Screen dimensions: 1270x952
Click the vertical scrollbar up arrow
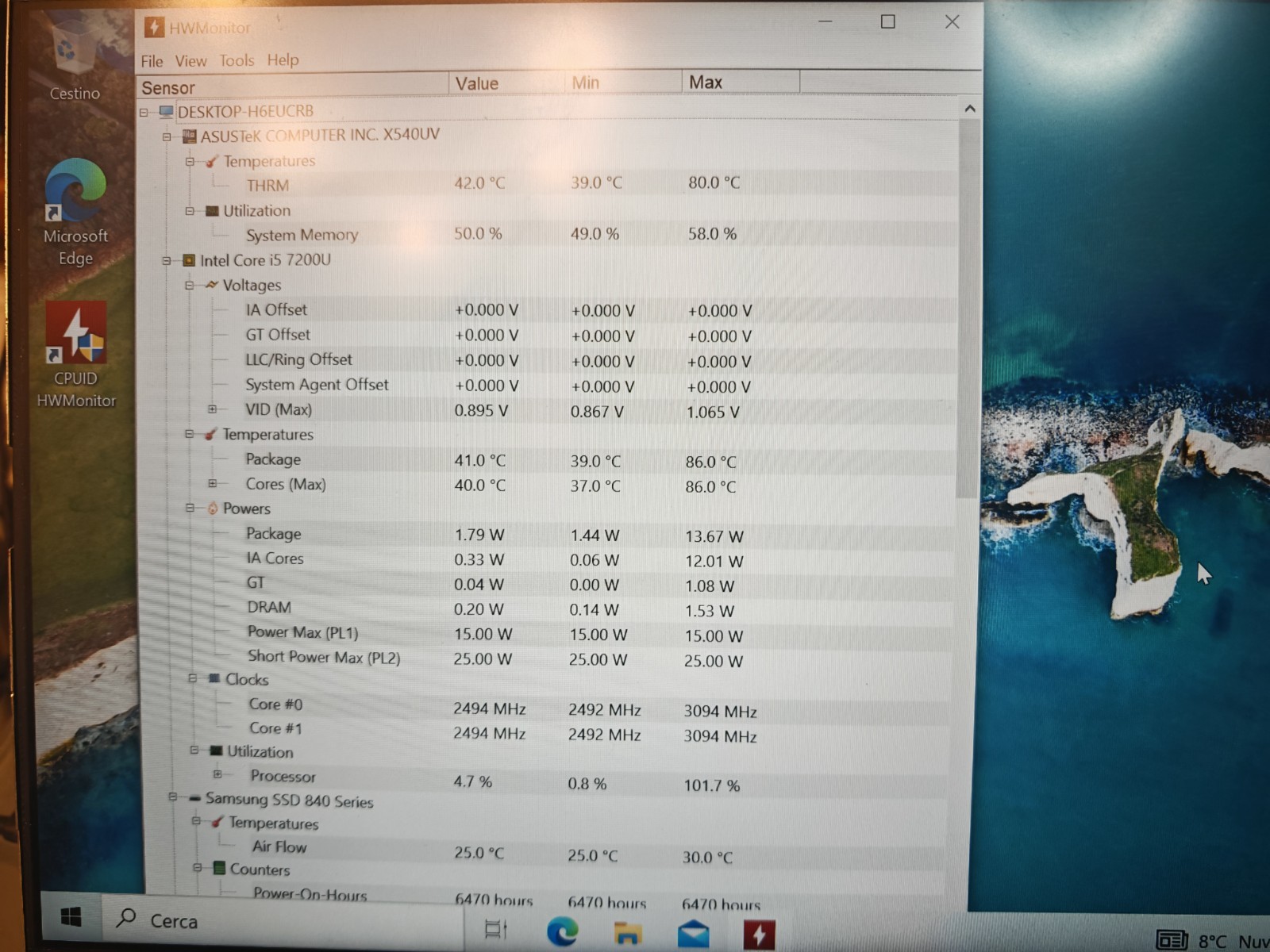click(x=969, y=109)
